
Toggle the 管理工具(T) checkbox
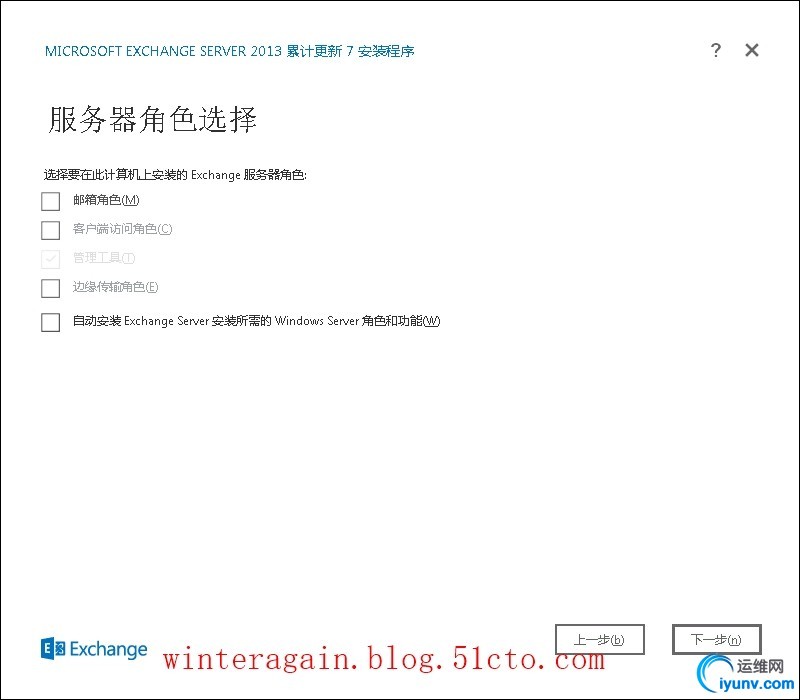tap(51, 259)
